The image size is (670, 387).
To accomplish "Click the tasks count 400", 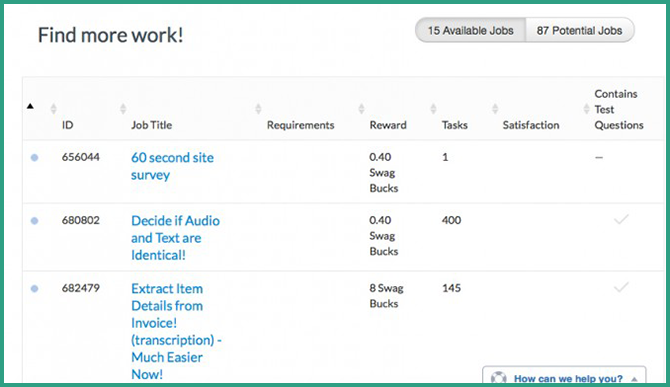I will [451, 220].
